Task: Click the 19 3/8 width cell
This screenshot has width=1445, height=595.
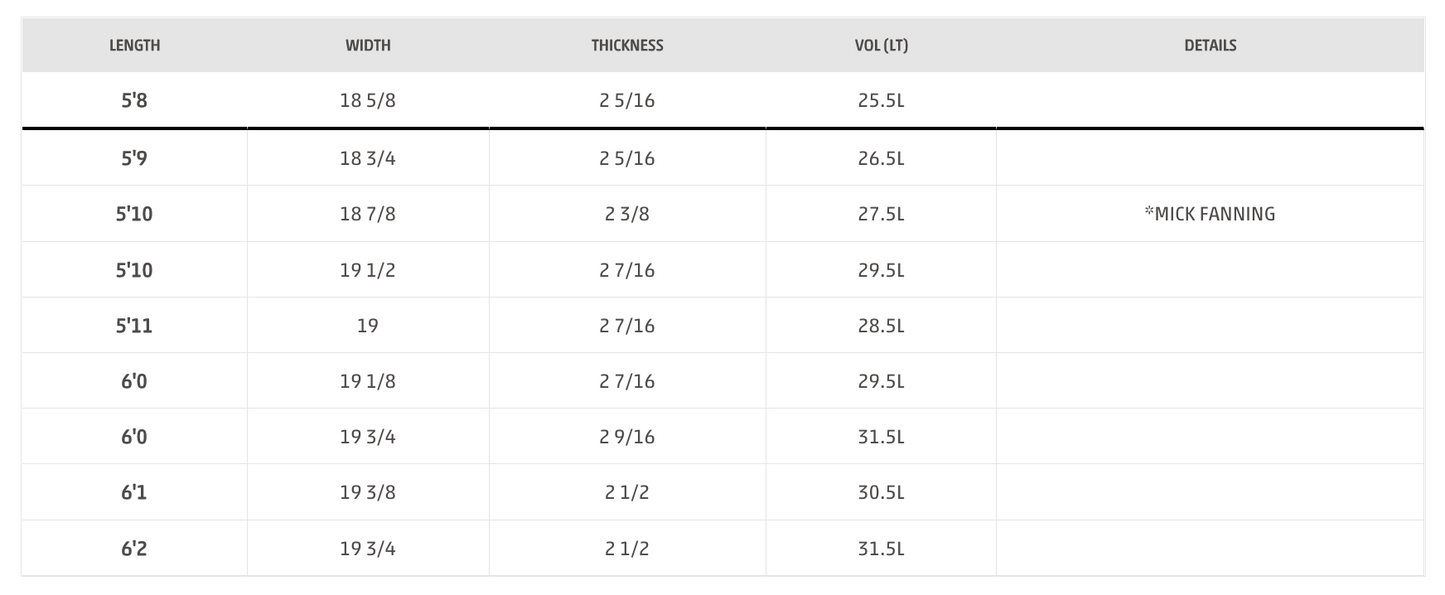Action: 368,492
